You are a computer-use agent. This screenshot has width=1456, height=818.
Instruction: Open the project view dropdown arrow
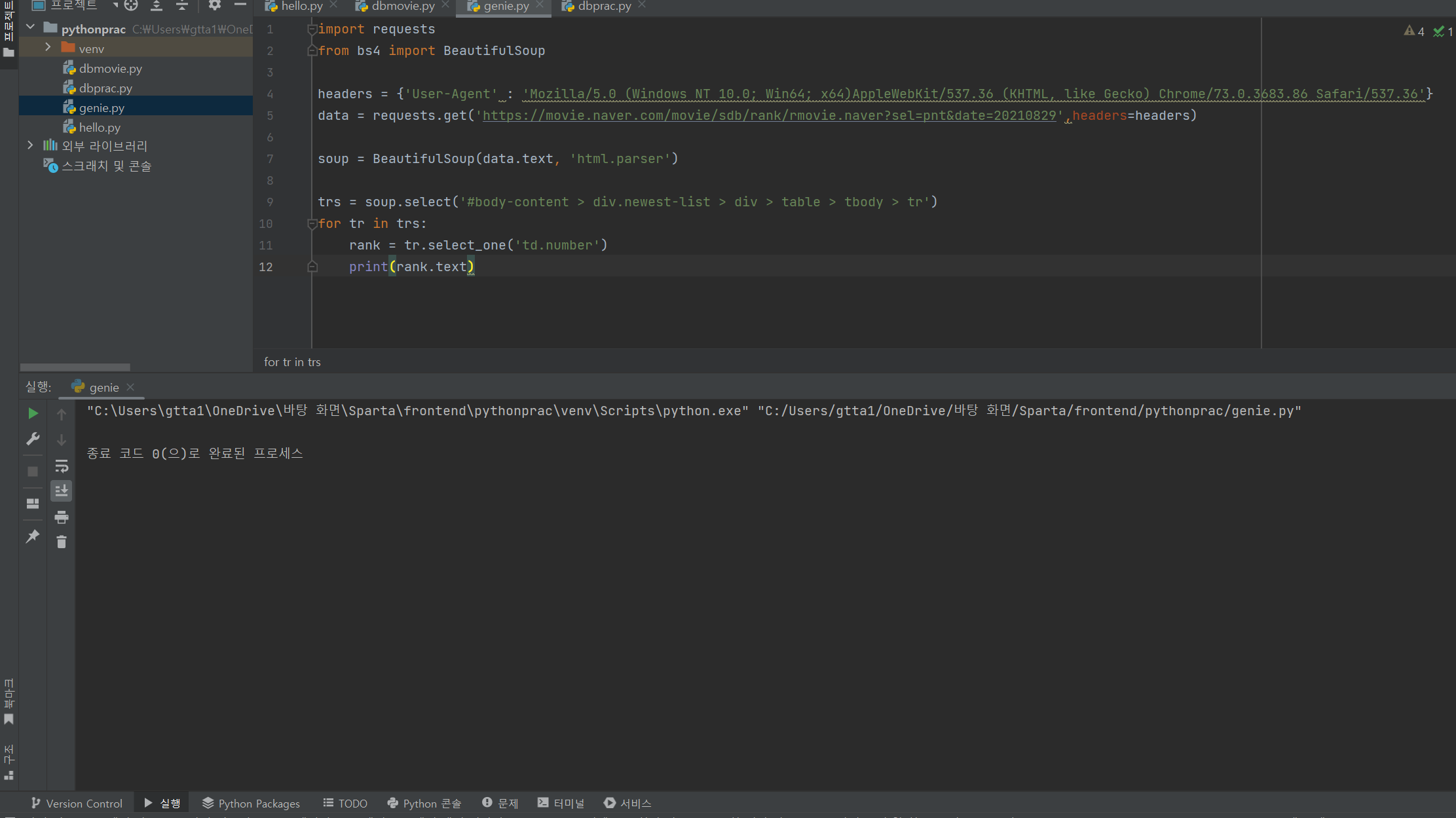[115, 6]
